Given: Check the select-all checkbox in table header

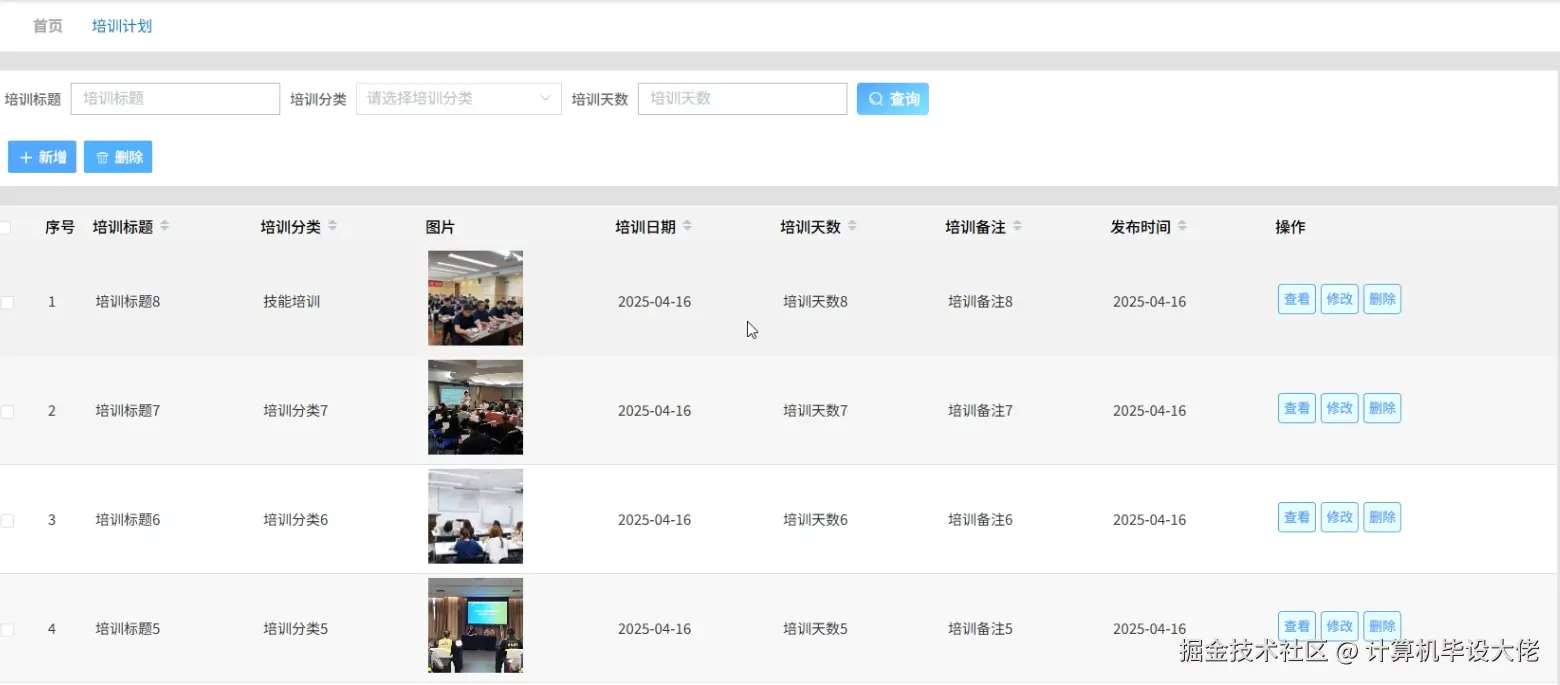Looking at the screenshot, I should (8, 227).
